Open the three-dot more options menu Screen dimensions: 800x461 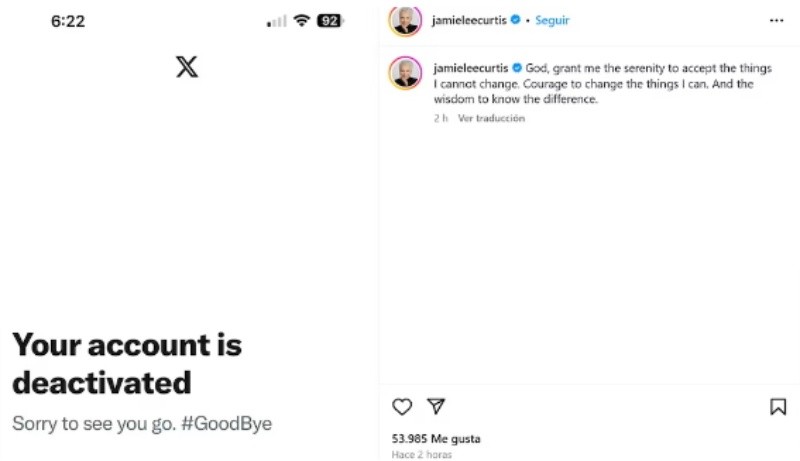[x=777, y=20]
